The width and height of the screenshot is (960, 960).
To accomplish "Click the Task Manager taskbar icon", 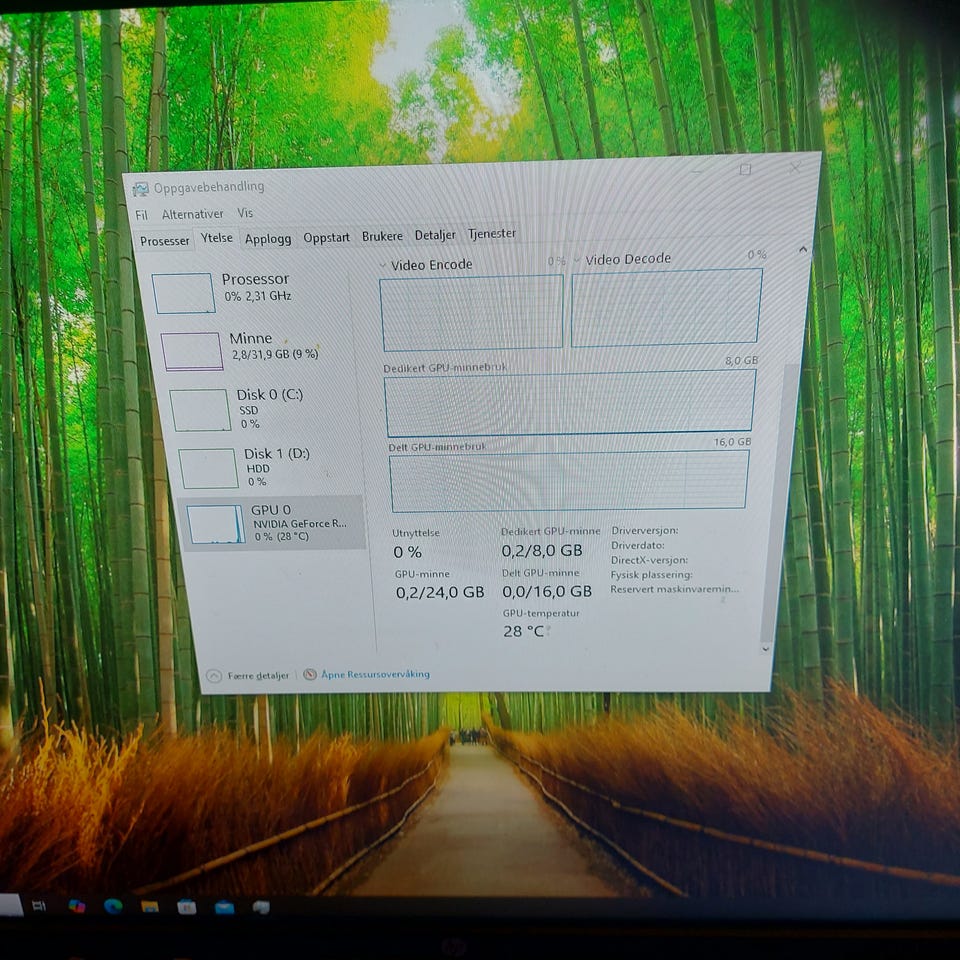I will 261,907.
